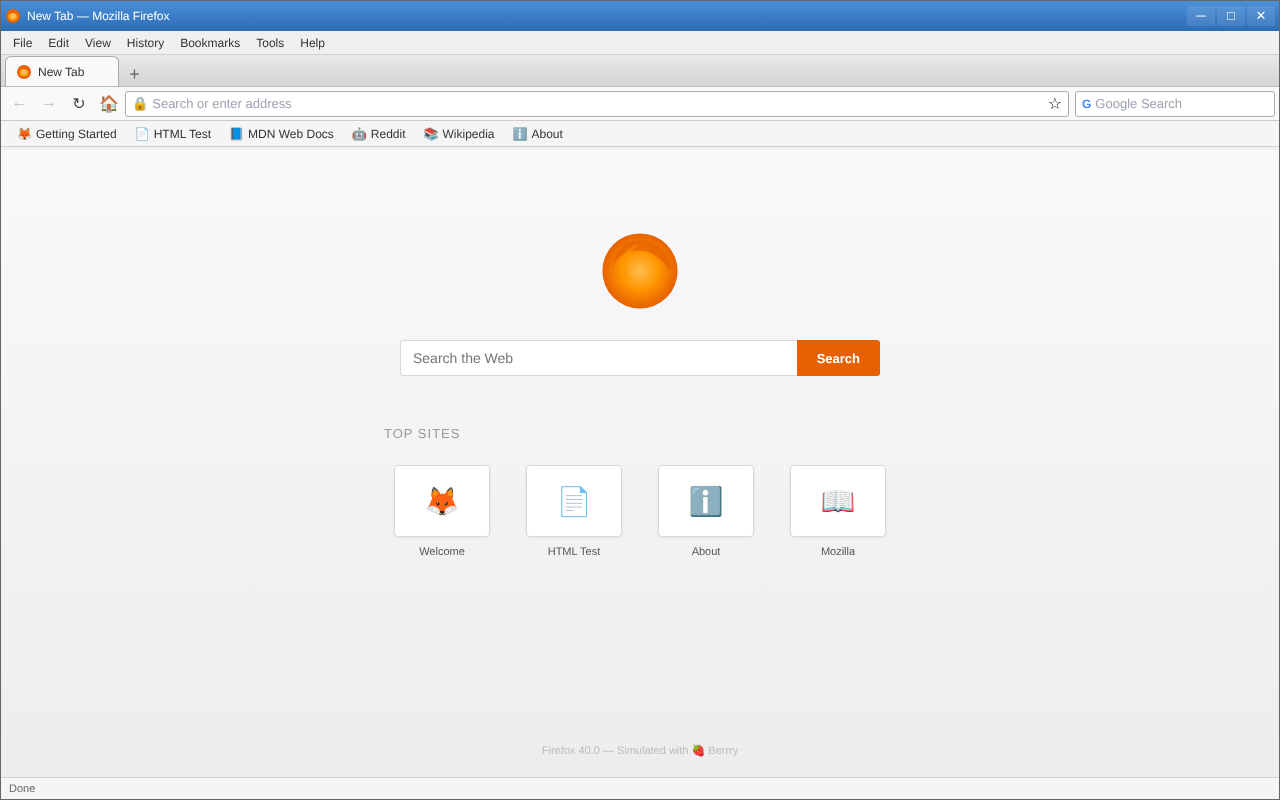Open Wikipedia bookmark
The width and height of the screenshot is (1280, 800).
coord(459,134)
